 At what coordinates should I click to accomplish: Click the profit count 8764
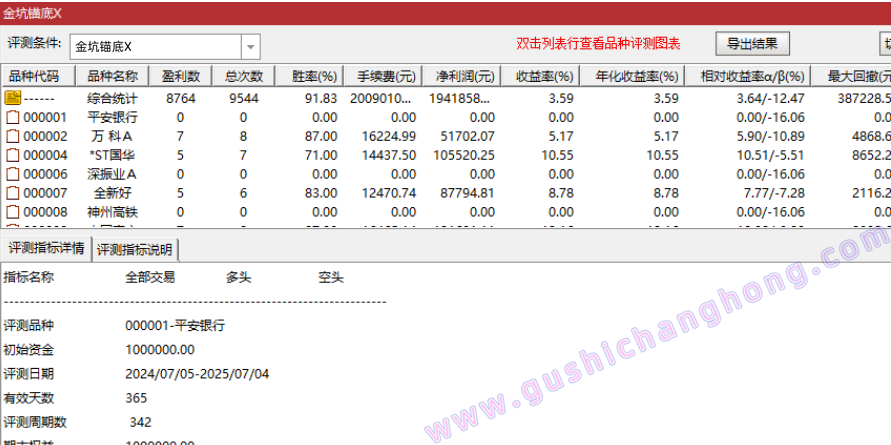(181, 98)
